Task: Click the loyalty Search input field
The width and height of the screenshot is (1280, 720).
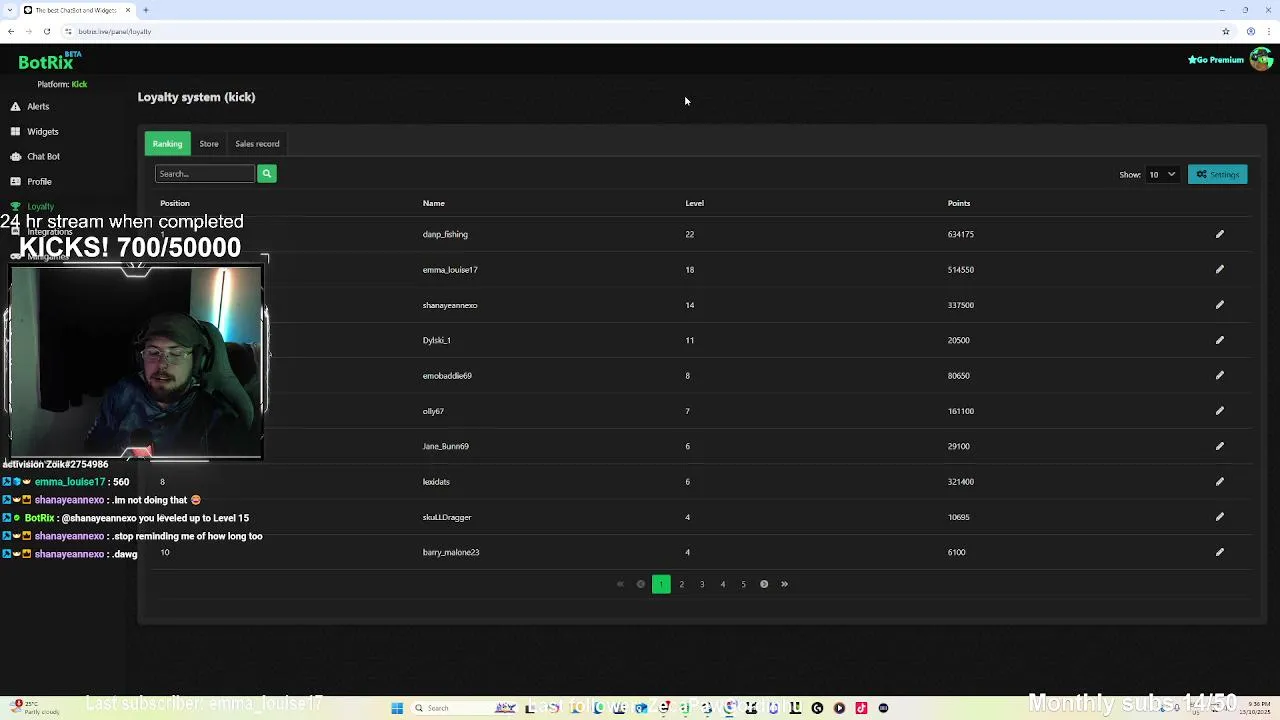Action: coord(205,174)
